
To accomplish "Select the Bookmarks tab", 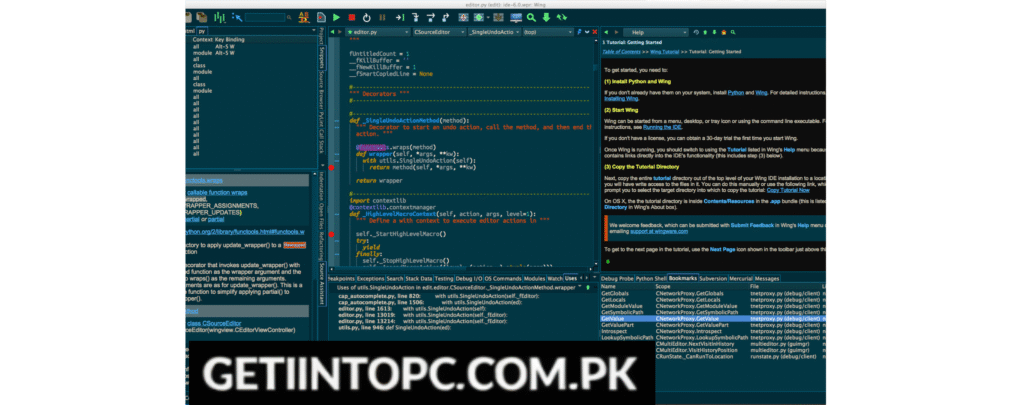I will 683,278.
